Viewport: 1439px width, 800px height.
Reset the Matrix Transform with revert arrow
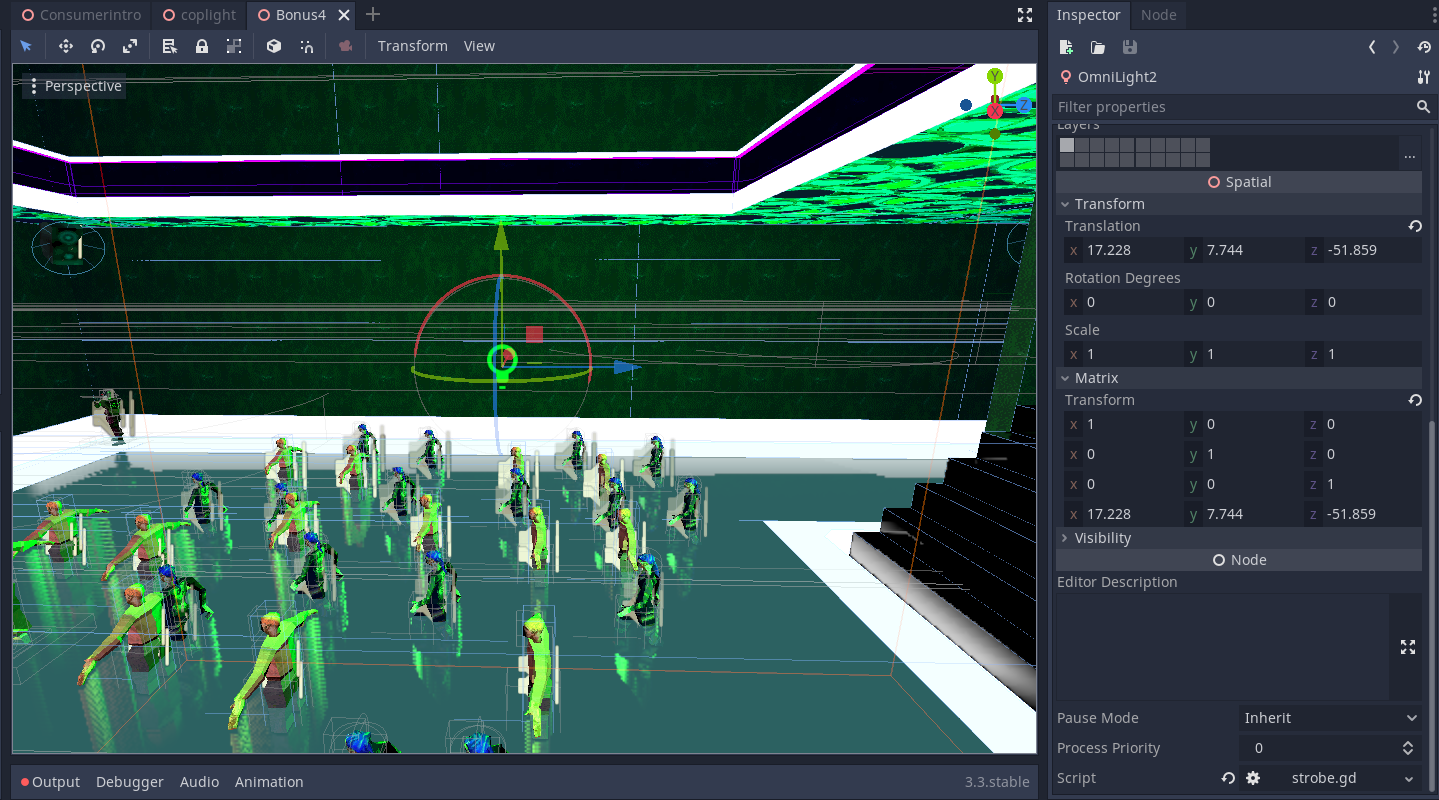(1415, 400)
